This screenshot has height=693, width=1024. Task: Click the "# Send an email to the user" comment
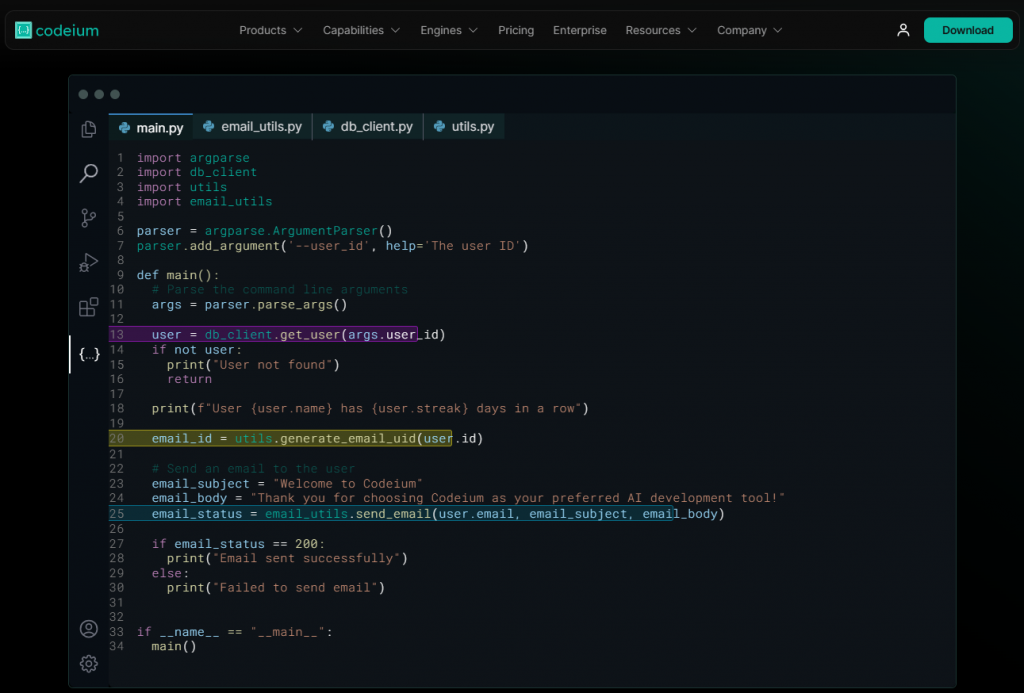coord(253,468)
